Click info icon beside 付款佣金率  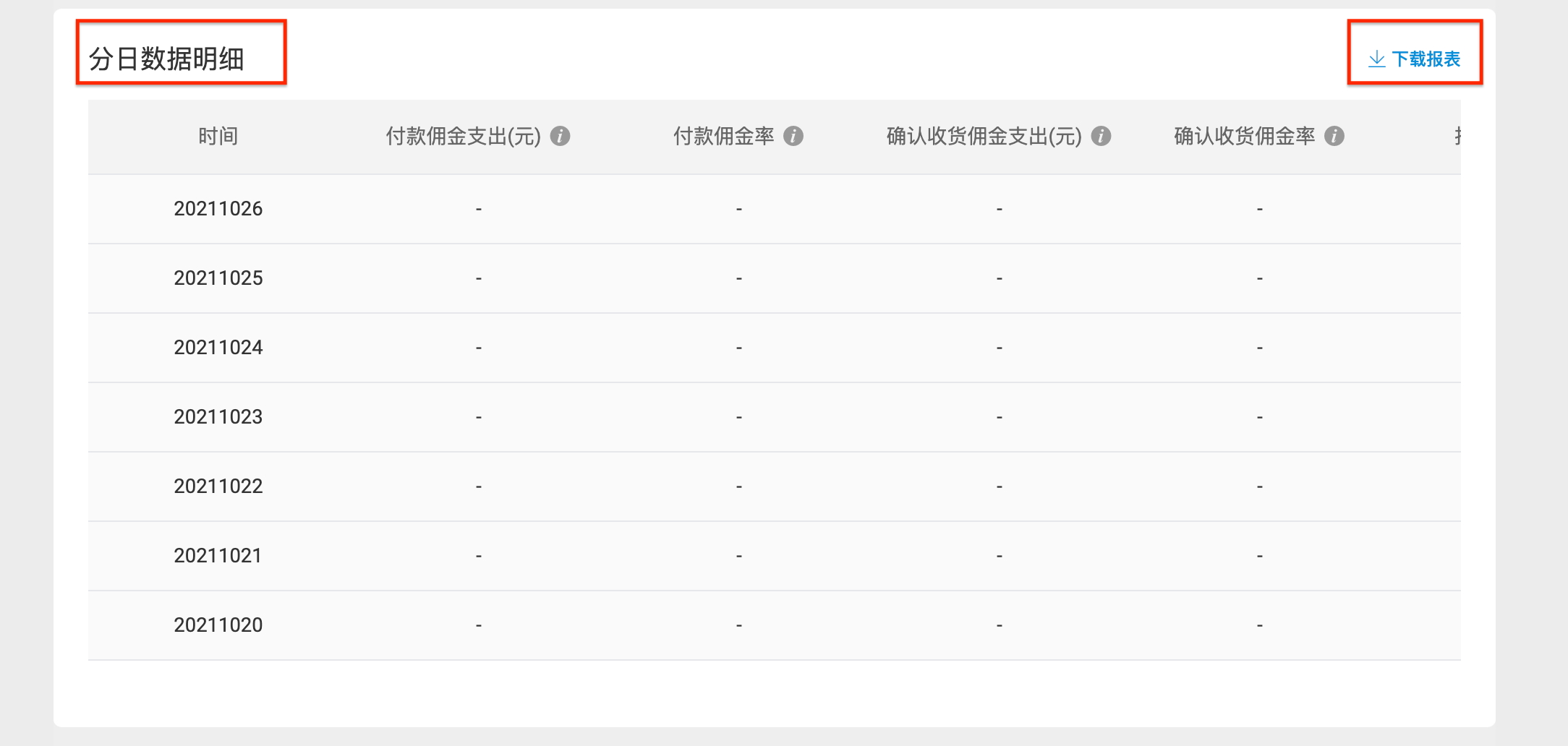click(x=793, y=136)
